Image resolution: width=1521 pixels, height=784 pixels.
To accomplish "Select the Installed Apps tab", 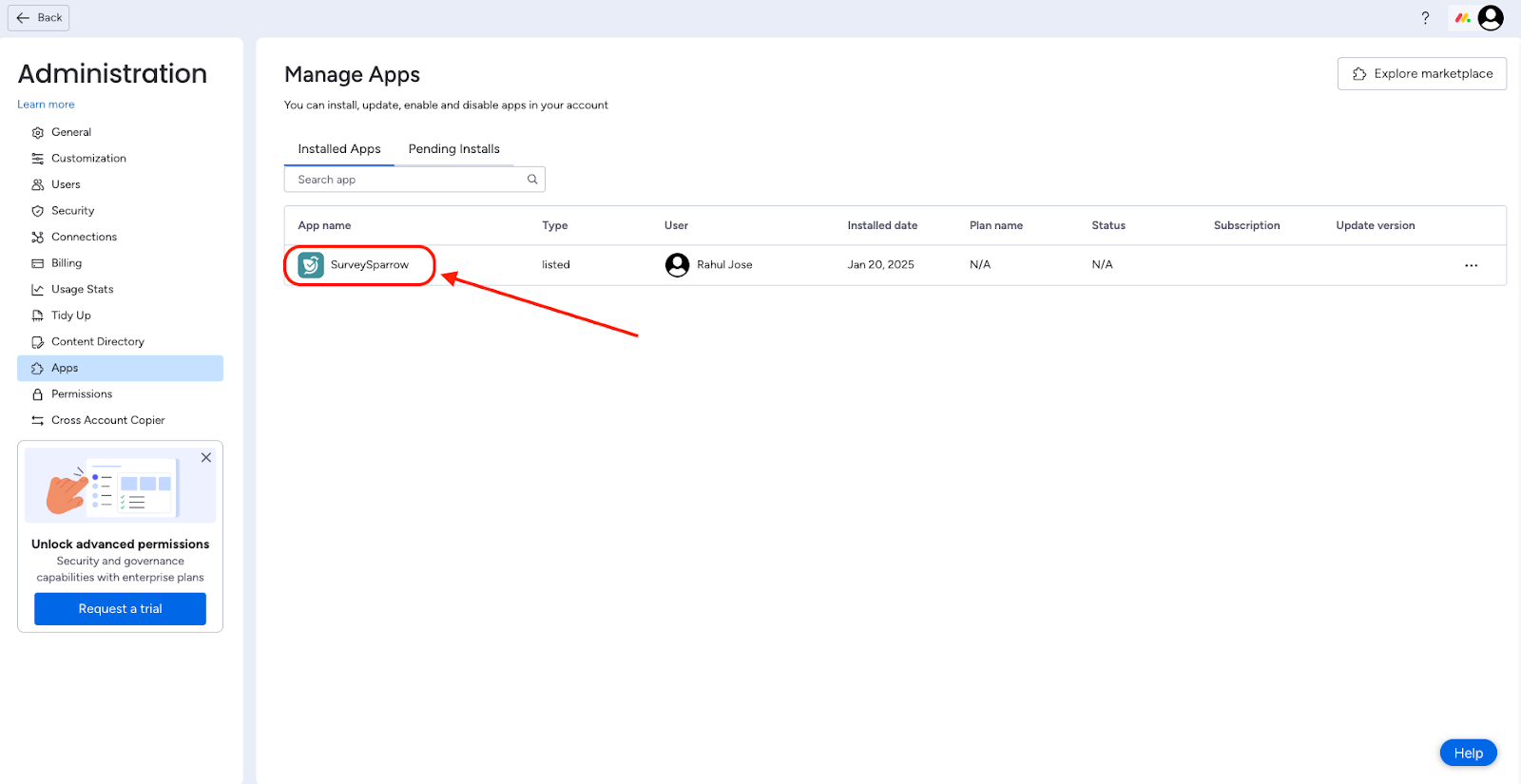I will pos(338,149).
